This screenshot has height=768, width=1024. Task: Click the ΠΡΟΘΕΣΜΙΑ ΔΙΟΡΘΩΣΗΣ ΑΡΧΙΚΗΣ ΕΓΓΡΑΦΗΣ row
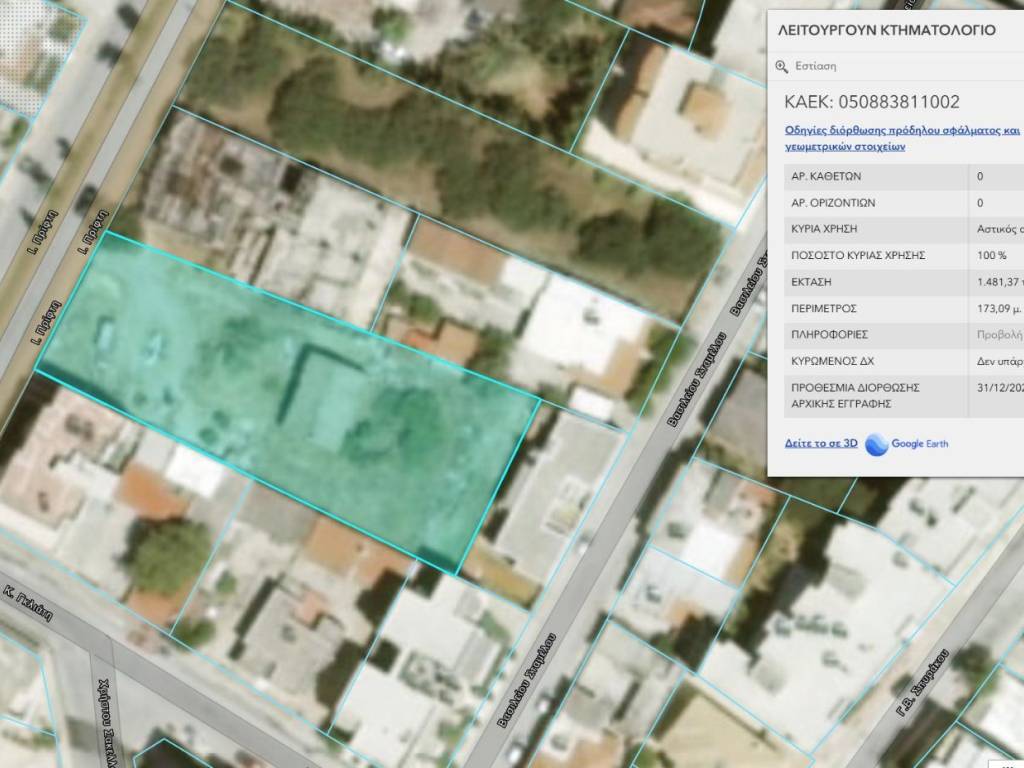pos(855,396)
